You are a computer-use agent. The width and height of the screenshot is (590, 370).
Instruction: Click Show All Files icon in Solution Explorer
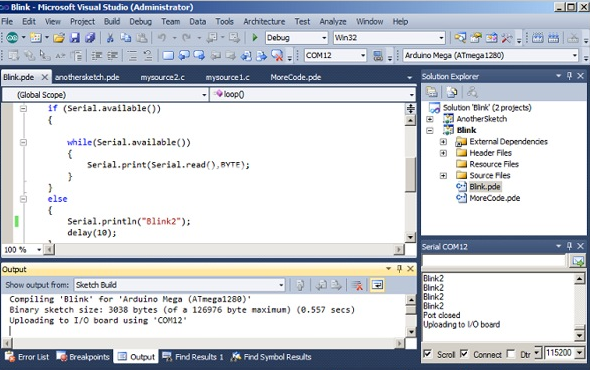click(452, 92)
